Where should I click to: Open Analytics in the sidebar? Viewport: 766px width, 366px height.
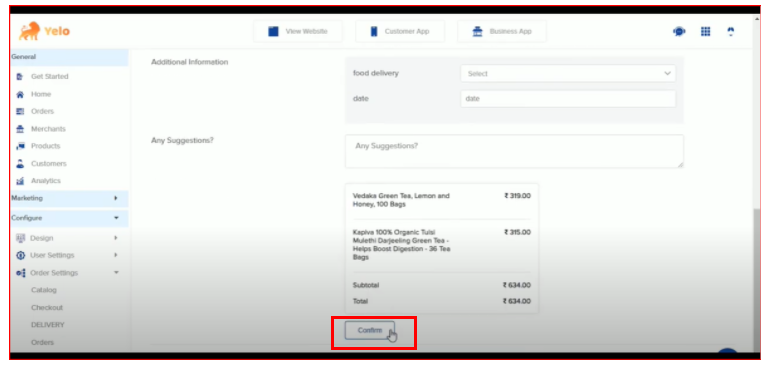click(x=46, y=181)
